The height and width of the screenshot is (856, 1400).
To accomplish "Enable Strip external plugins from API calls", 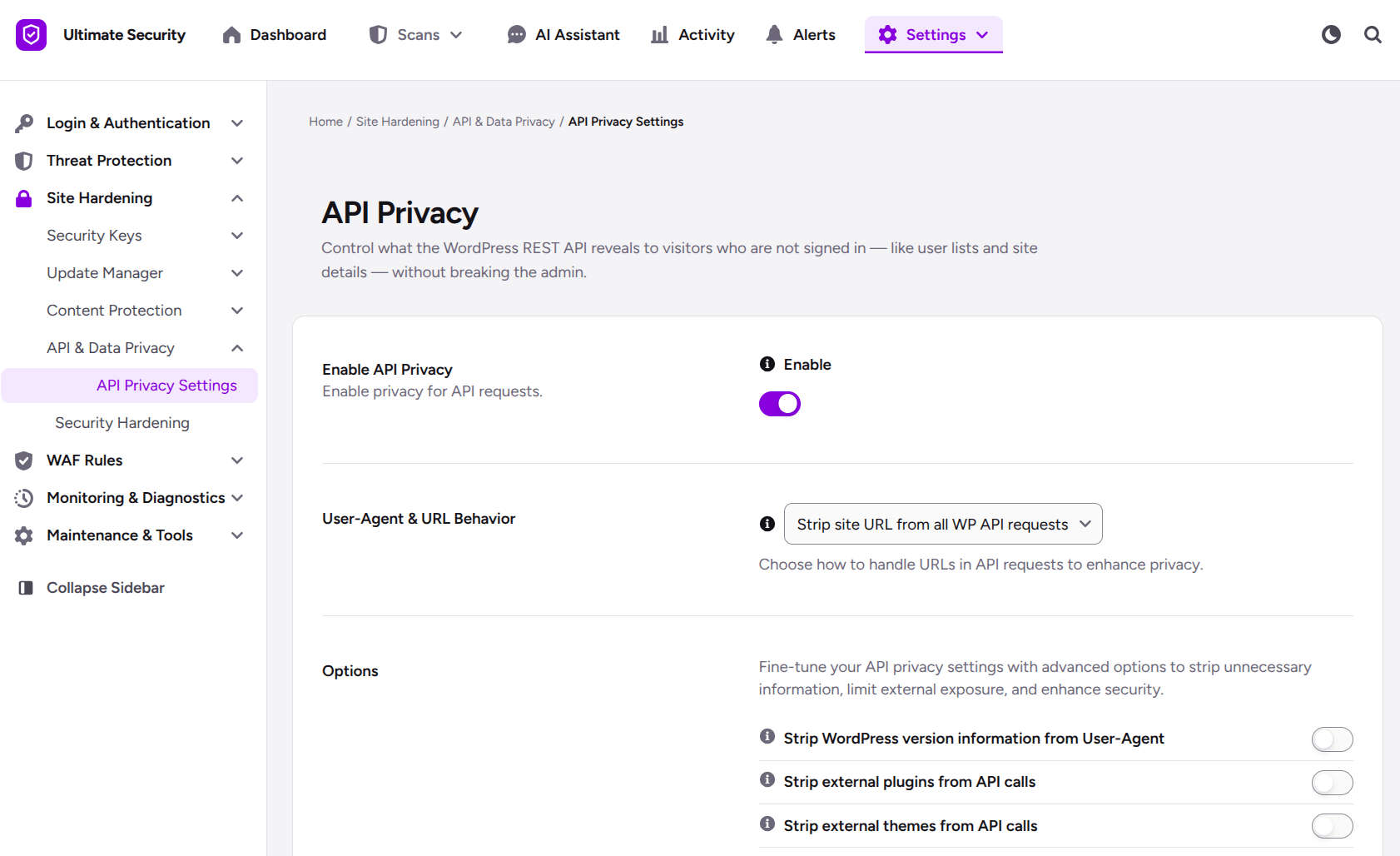I will [x=1333, y=783].
